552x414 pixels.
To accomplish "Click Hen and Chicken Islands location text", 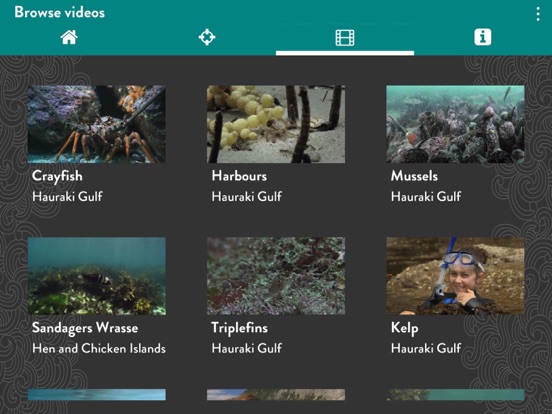I will pos(99,348).
